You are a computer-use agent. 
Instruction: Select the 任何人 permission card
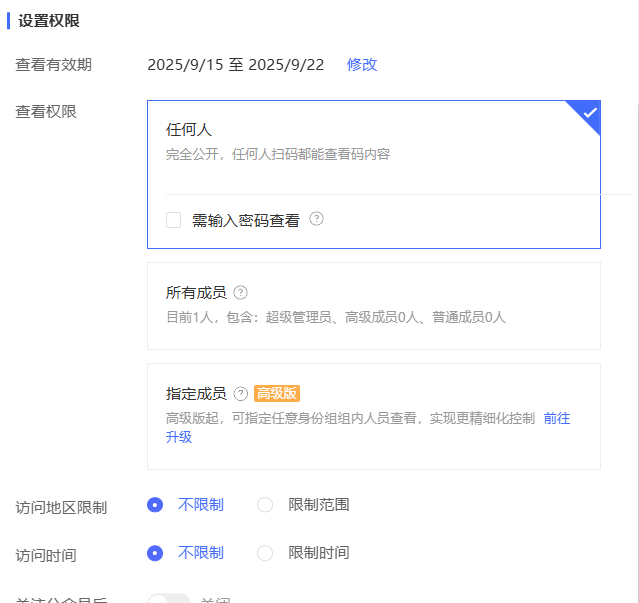pos(373,142)
